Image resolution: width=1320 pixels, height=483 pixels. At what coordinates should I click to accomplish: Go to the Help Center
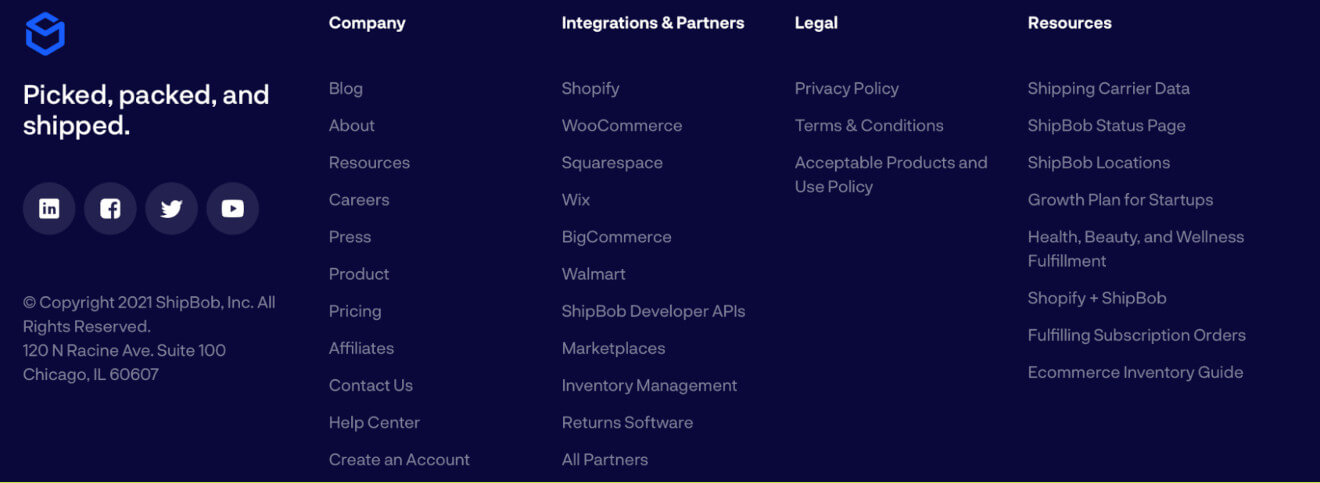374,421
